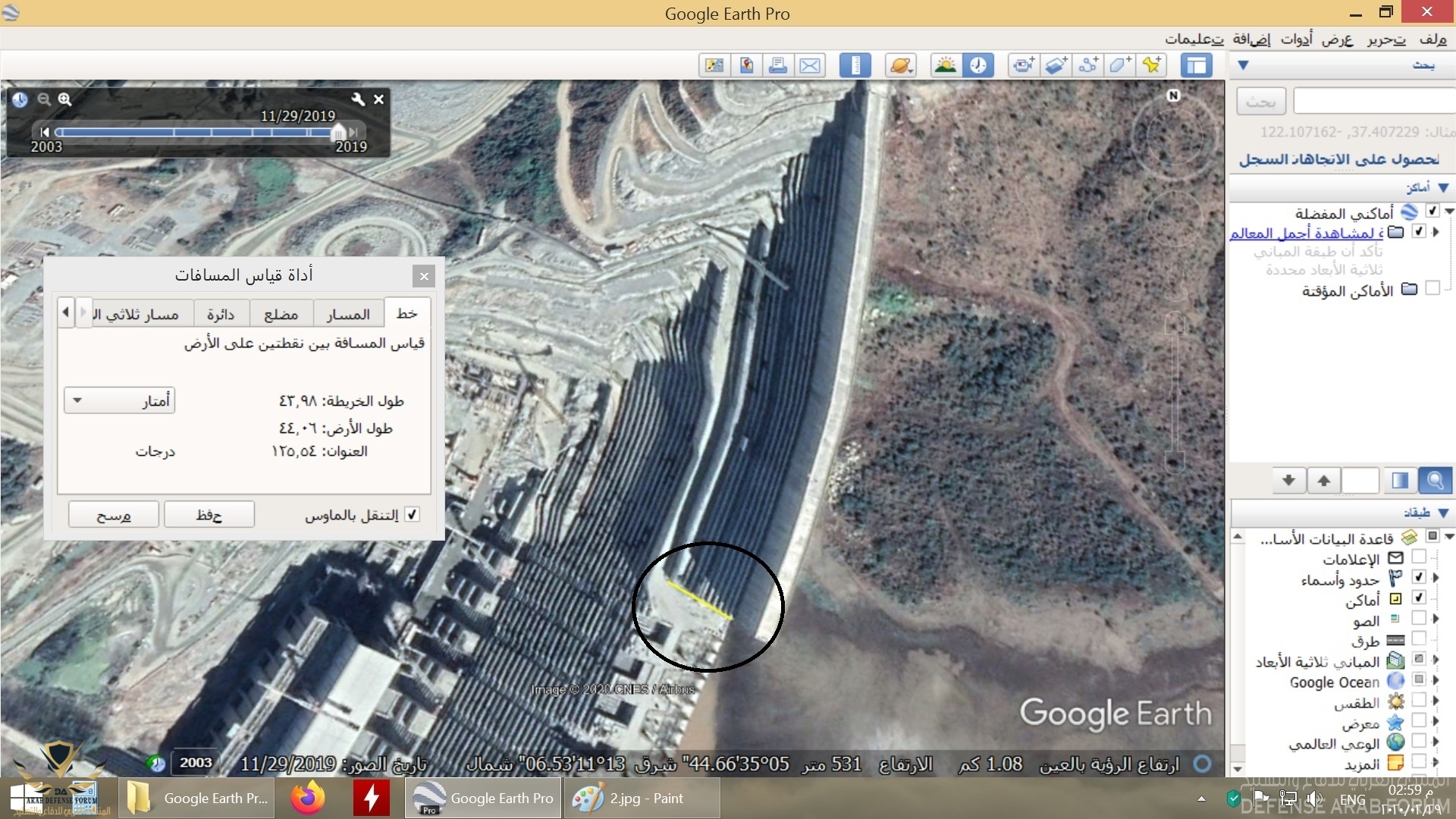Image resolution: width=1456 pixels, height=819 pixels.
Task: Toggle sunlight across the landscape icon
Action: [946, 65]
